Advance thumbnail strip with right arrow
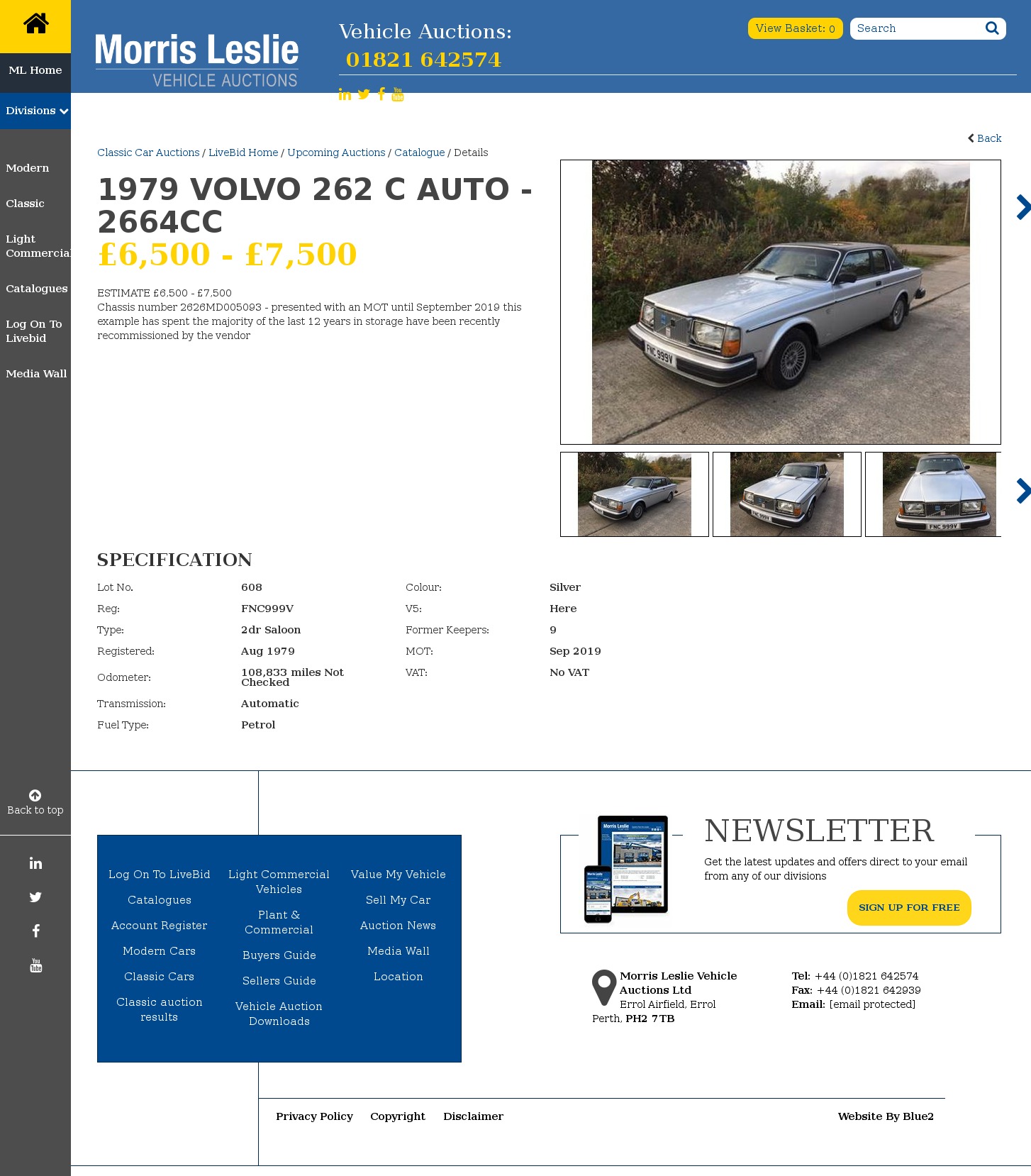This screenshot has width=1031, height=1176. pos(1022,491)
